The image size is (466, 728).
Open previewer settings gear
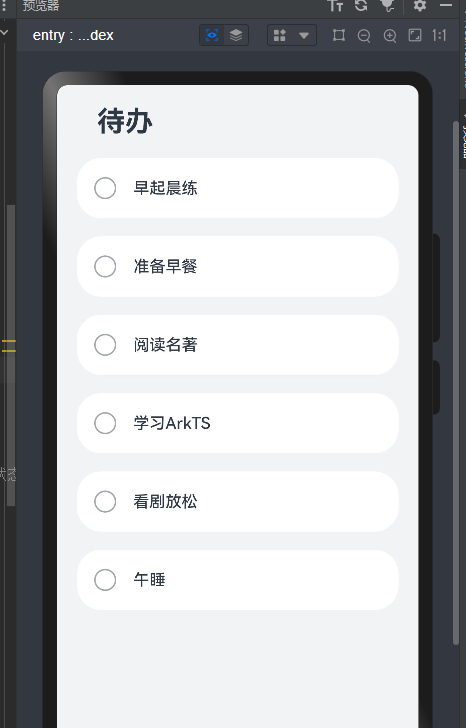420,6
